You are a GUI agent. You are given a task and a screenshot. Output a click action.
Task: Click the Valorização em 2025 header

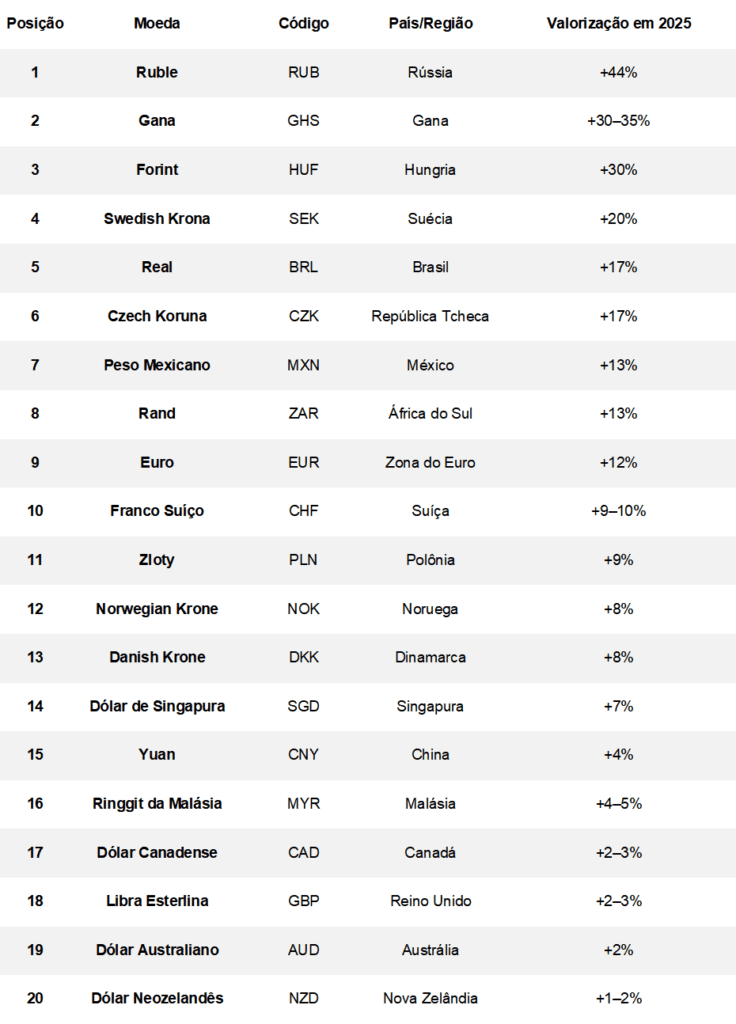pyautogui.click(x=618, y=23)
